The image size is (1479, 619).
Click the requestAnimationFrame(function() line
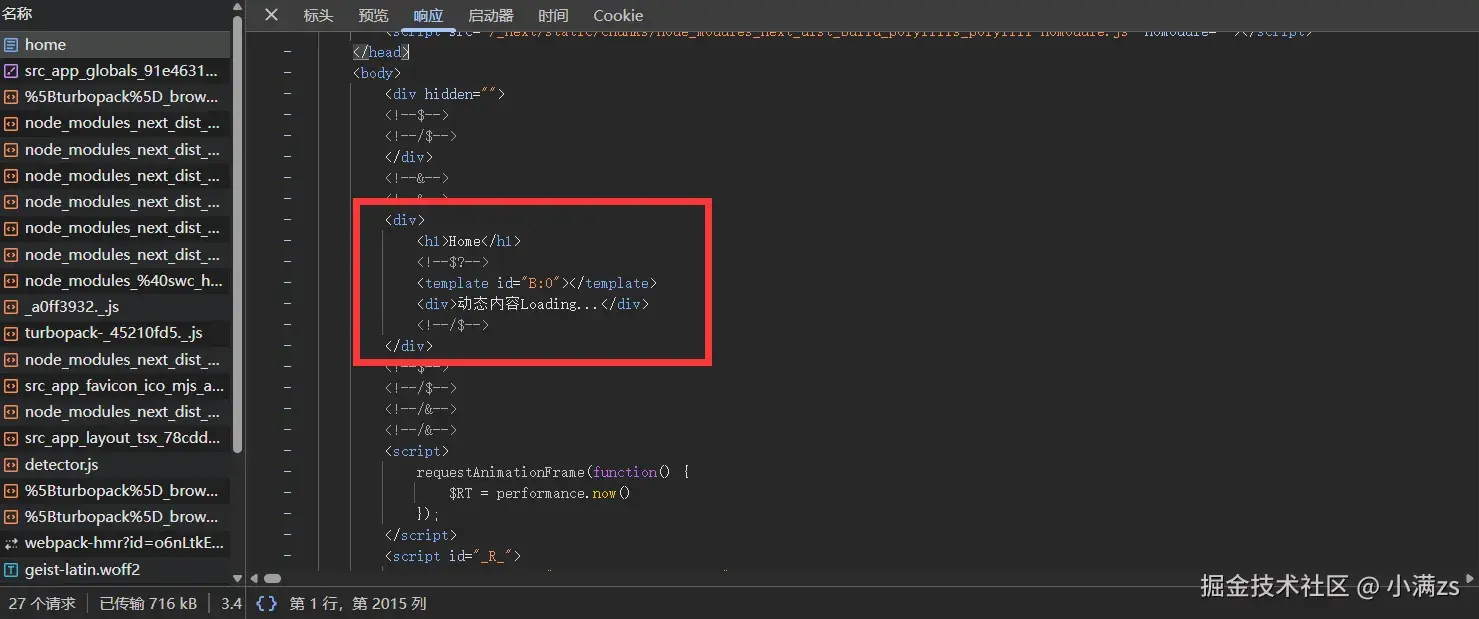tap(553, 472)
